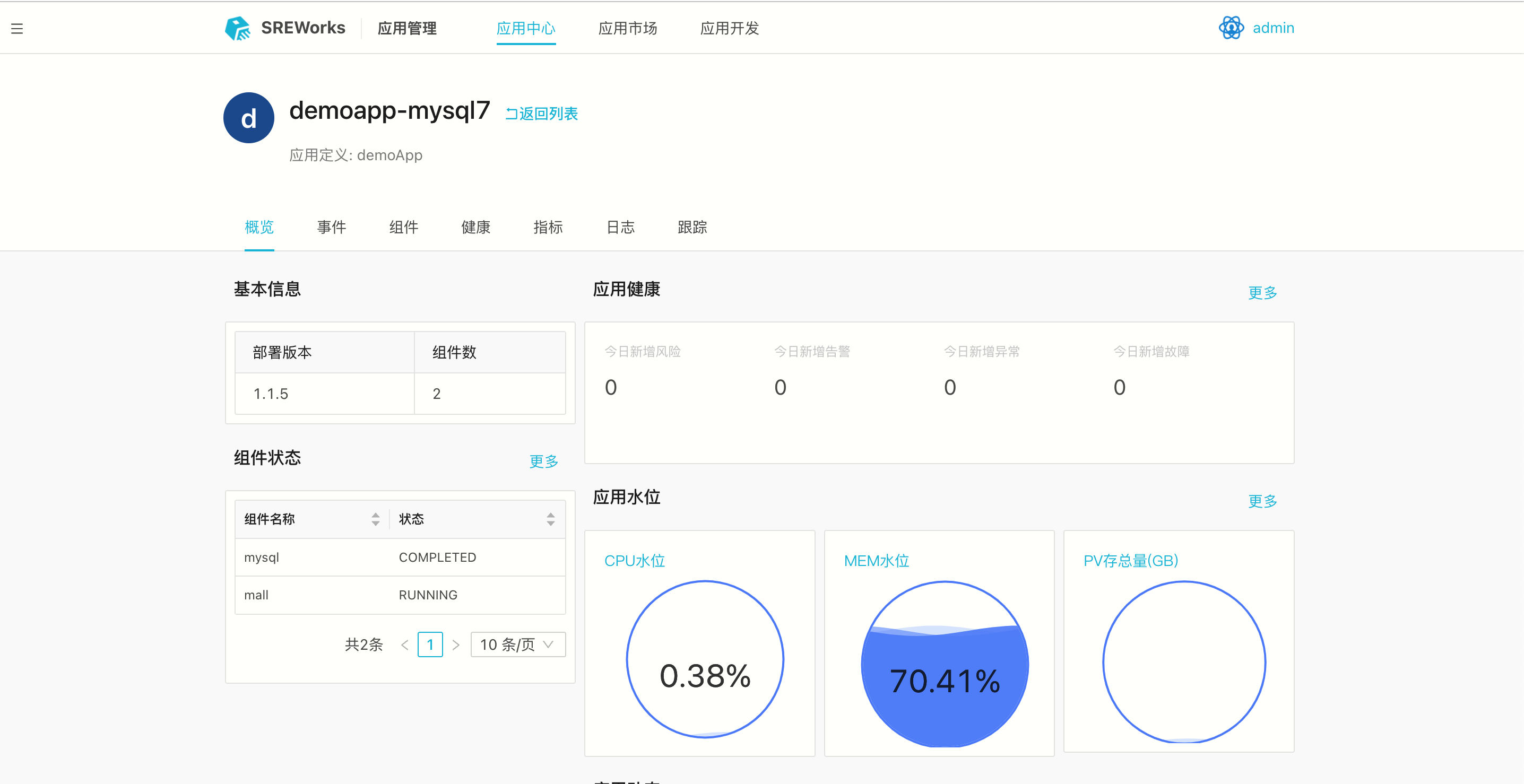Sort by status column arrows

(x=550, y=519)
